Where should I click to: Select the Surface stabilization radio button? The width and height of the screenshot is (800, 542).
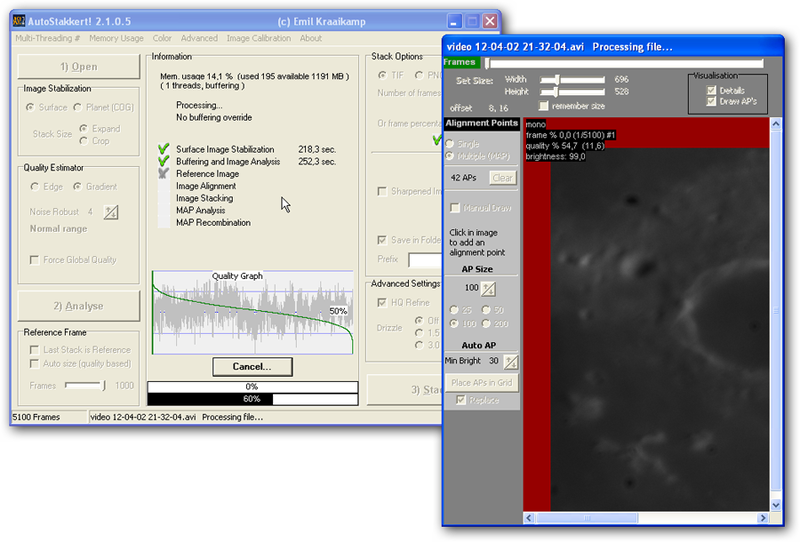click(x=30, y=107)
